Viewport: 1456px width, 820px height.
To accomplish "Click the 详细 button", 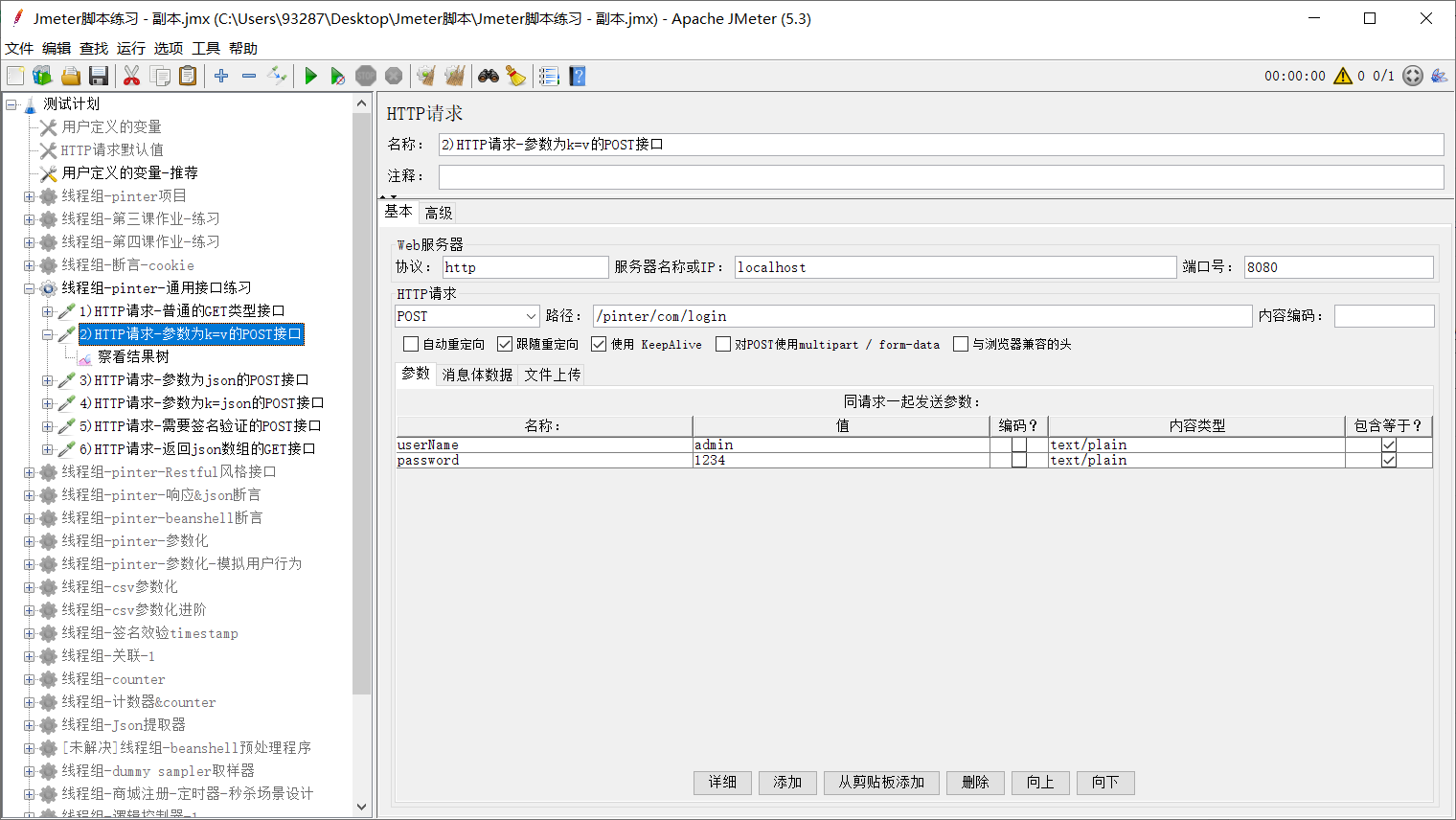I will point(722,783).
